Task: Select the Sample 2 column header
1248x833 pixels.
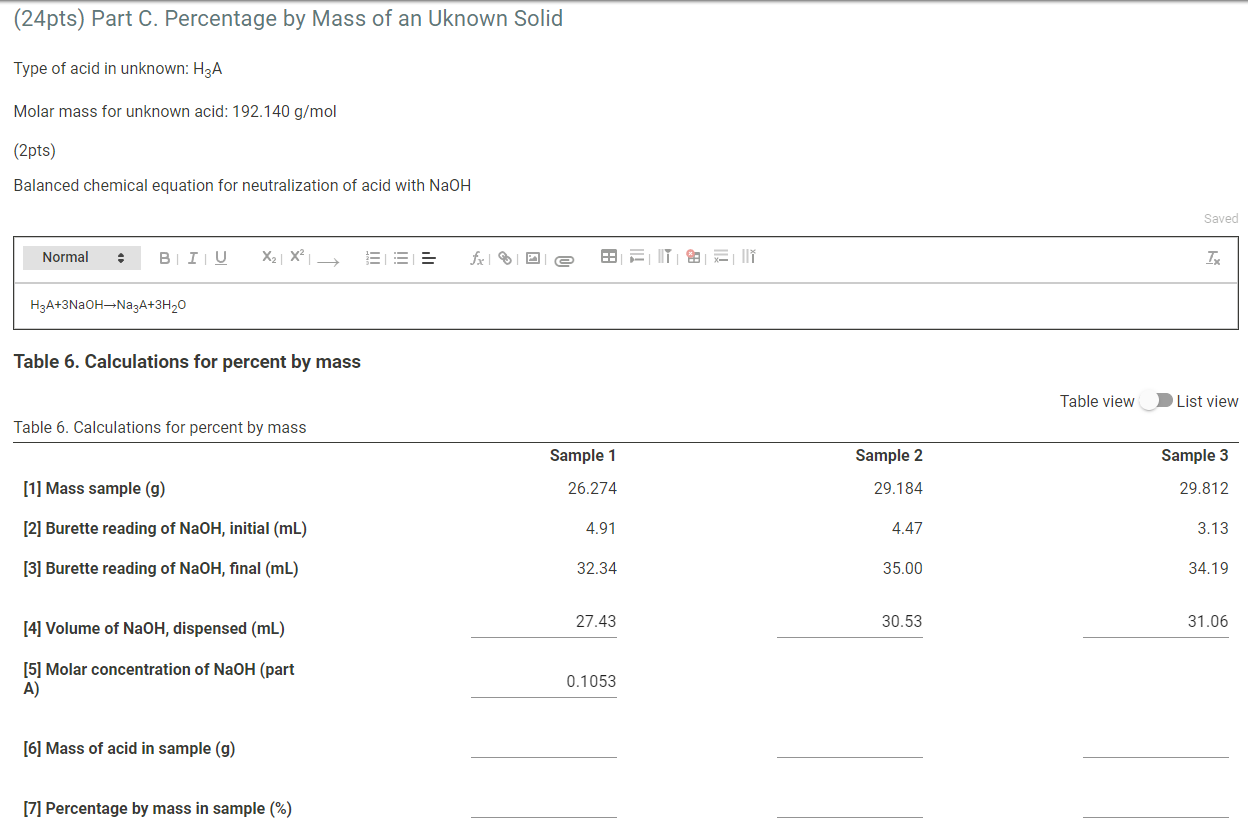Action: [x=889, y=455]
